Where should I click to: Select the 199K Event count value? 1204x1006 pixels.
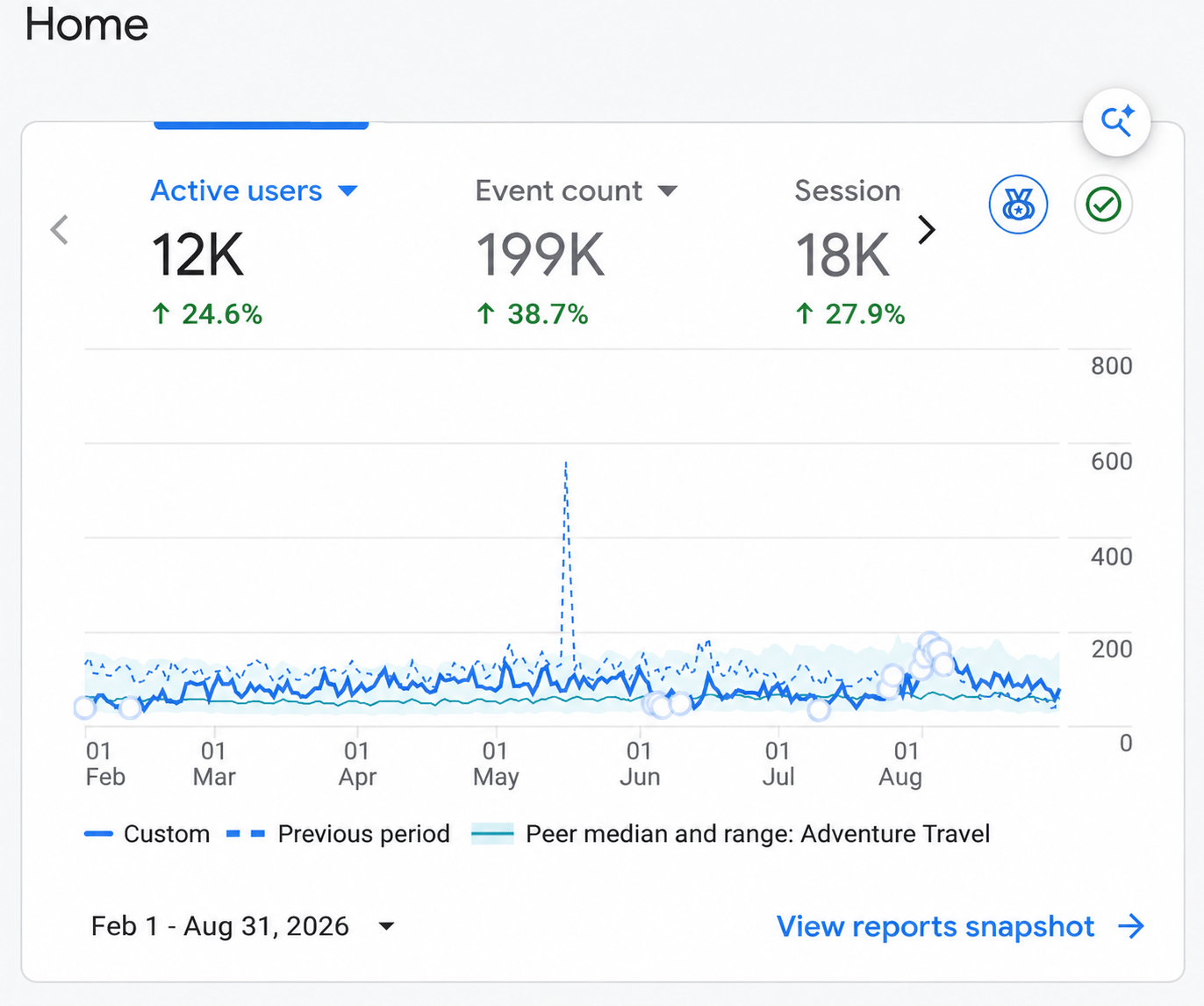pyautogui.click(x=541, y=255)
